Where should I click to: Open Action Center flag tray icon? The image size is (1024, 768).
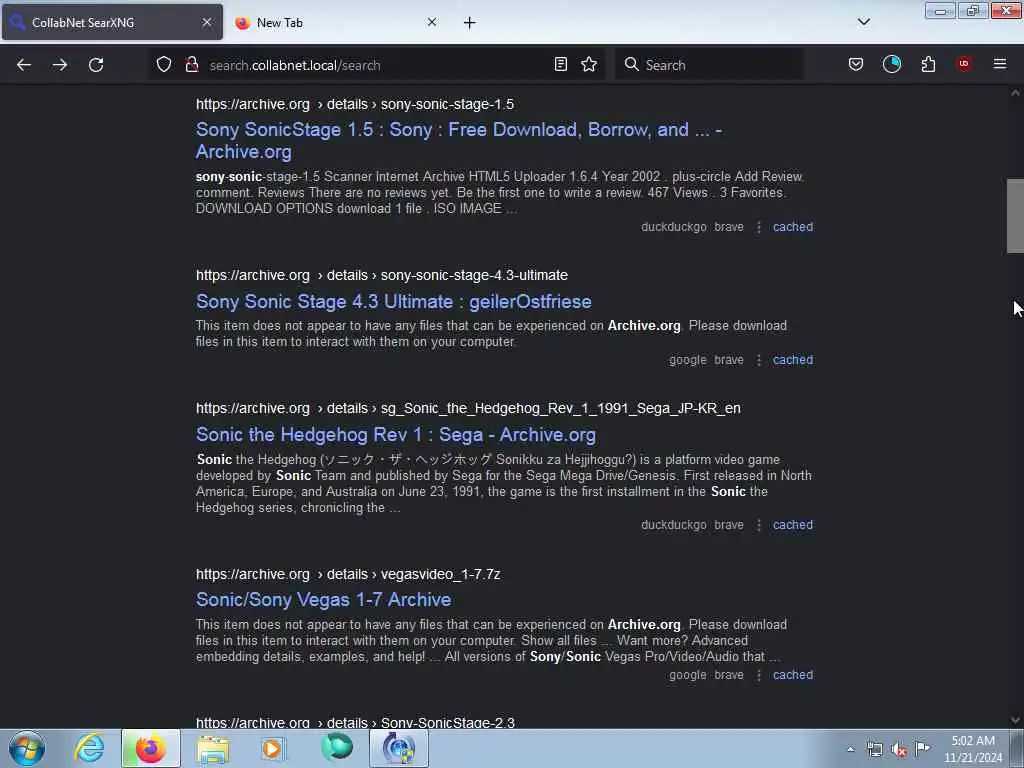pyautogui.click(x=922, y=748)
